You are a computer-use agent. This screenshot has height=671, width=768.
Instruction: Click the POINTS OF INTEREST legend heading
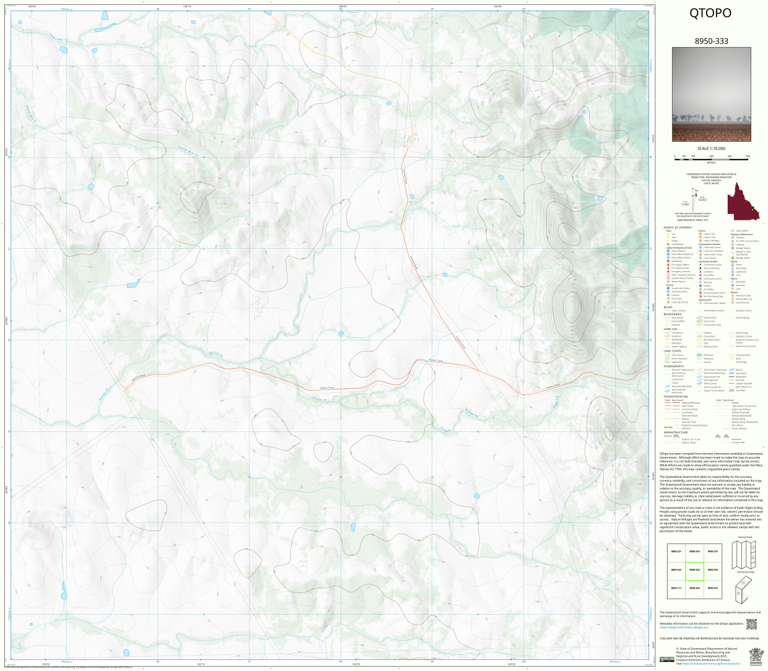[x=678, y=228]
